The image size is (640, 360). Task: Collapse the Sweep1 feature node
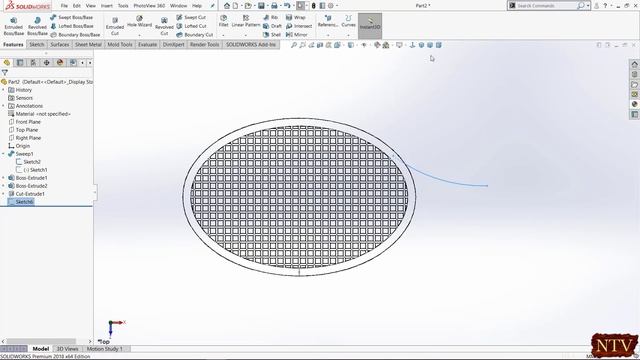click(x=3, y=154)
